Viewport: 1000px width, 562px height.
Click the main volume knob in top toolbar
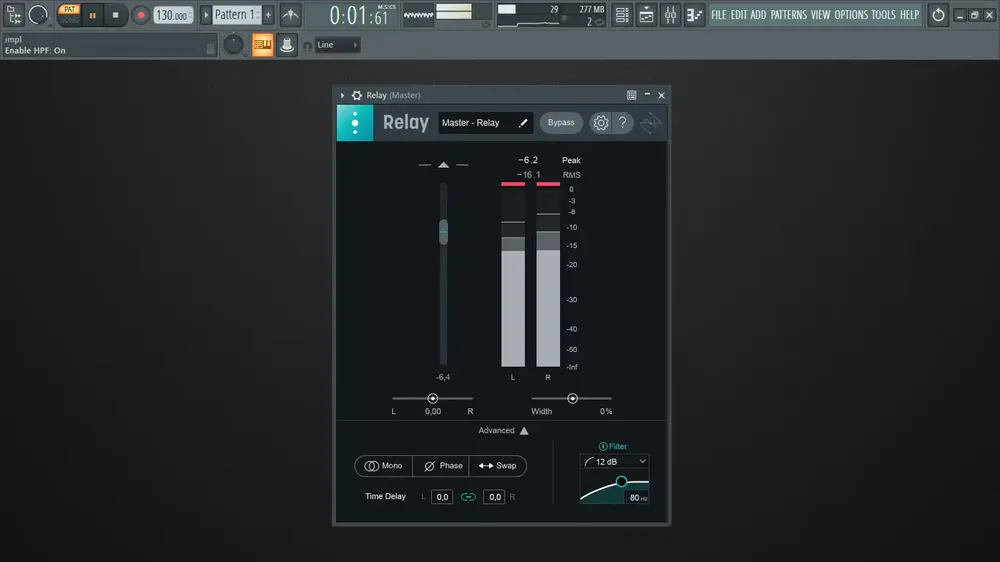[38, 15]
